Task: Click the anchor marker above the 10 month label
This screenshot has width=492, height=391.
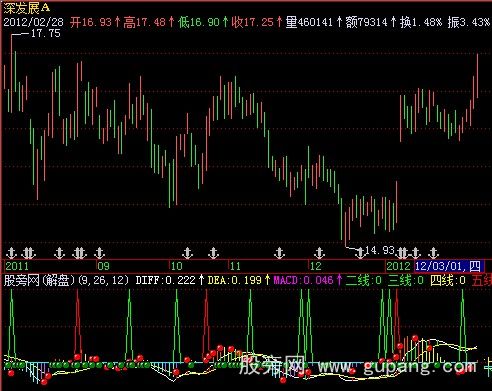Action: click(x=188, y=253)
